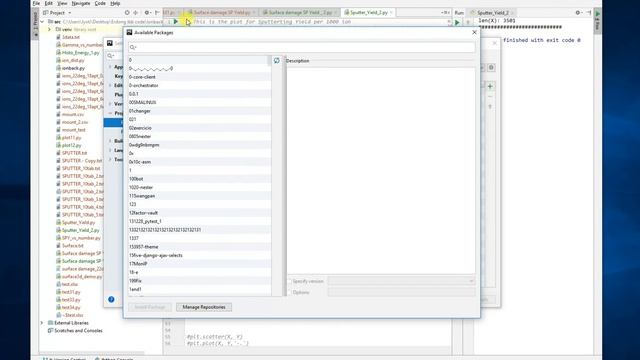
Task: Open the Help menu
Action: coord(115,3)
